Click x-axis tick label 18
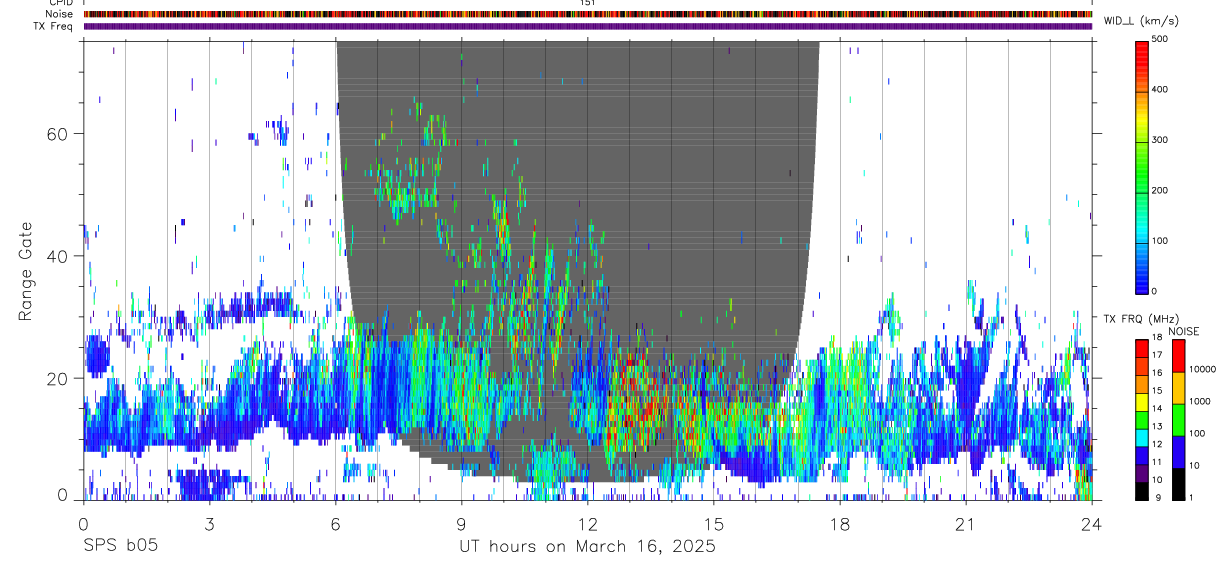 (840, 523)
